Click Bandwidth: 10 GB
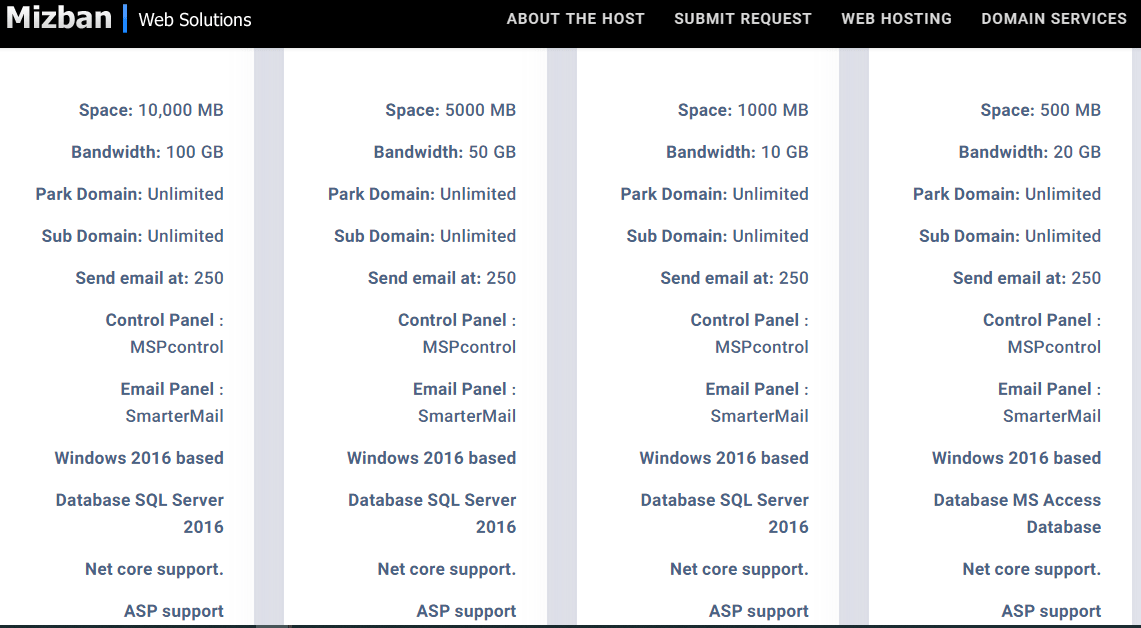The height and width of the screenshot is (628, 1141). coord(737,152)
